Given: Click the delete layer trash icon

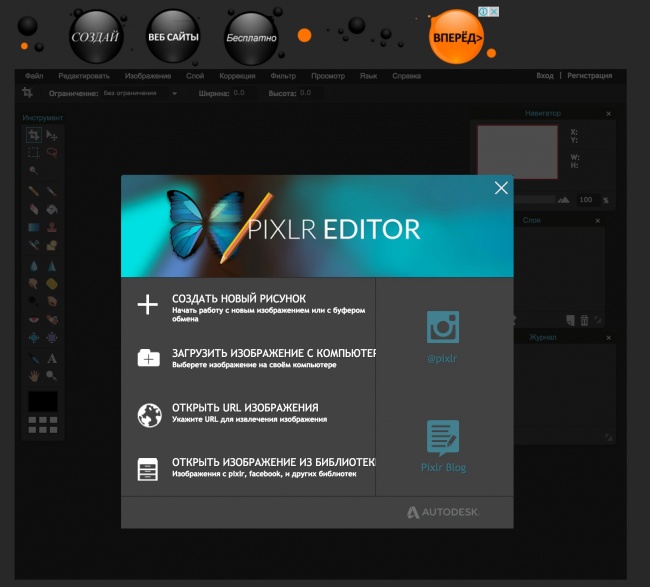Looking at the screenshot, I should pos(584,320).
